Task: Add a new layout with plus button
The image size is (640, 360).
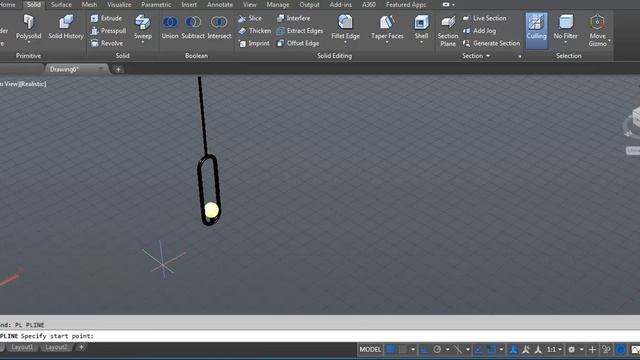Action: click(81, 347)
